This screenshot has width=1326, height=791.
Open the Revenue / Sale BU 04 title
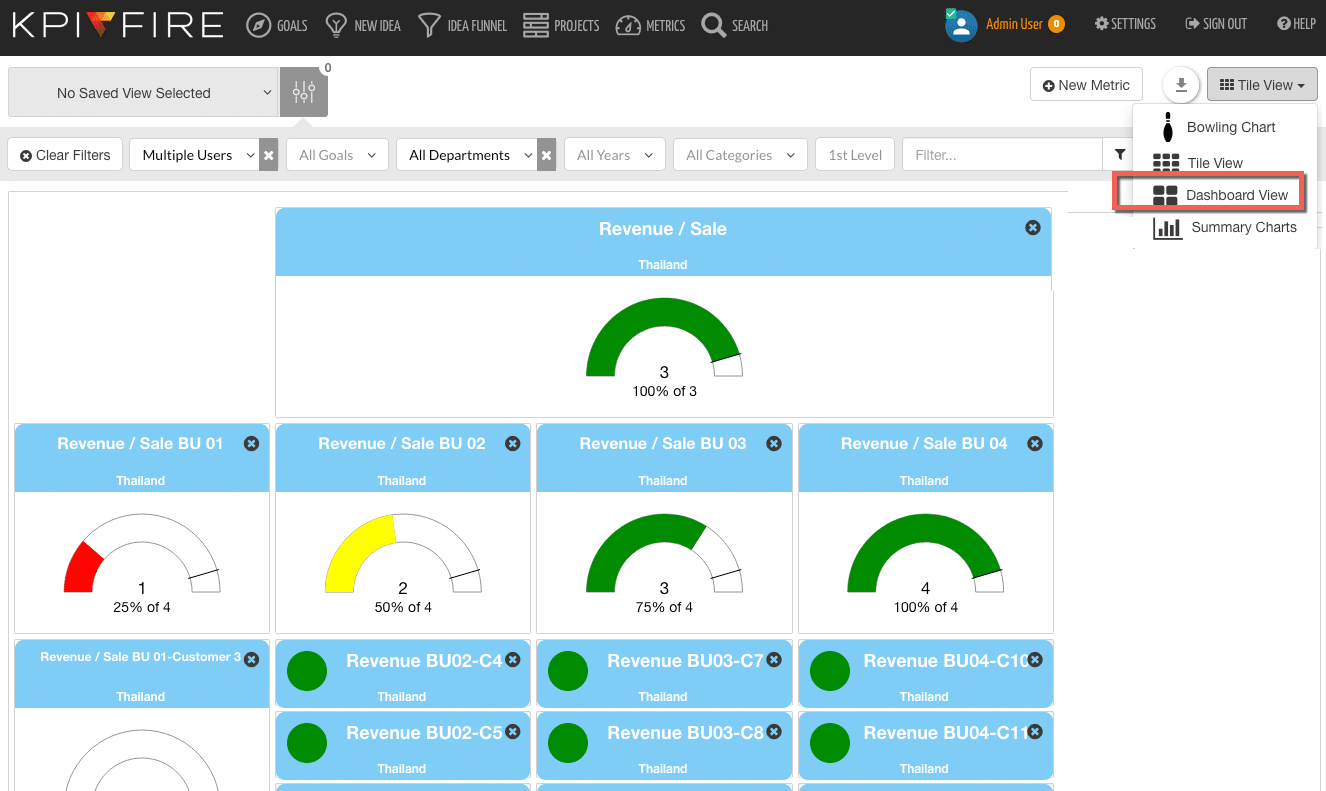coord(924,443)
